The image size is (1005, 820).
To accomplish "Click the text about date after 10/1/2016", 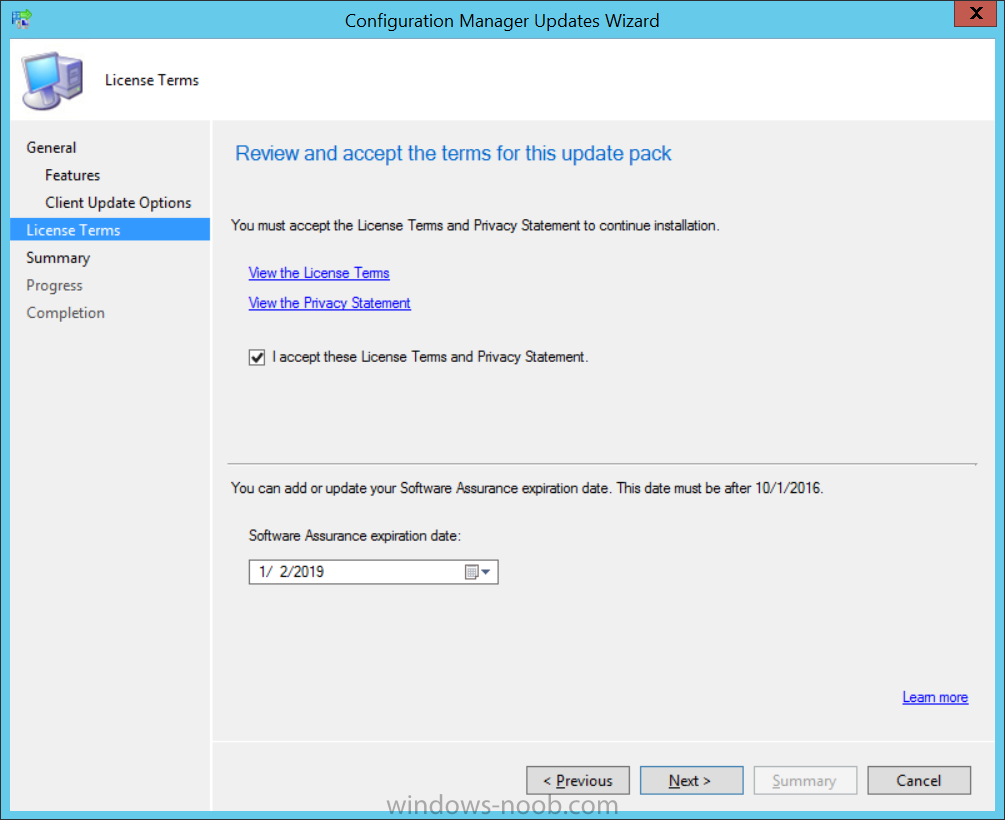I will [527, 489].
